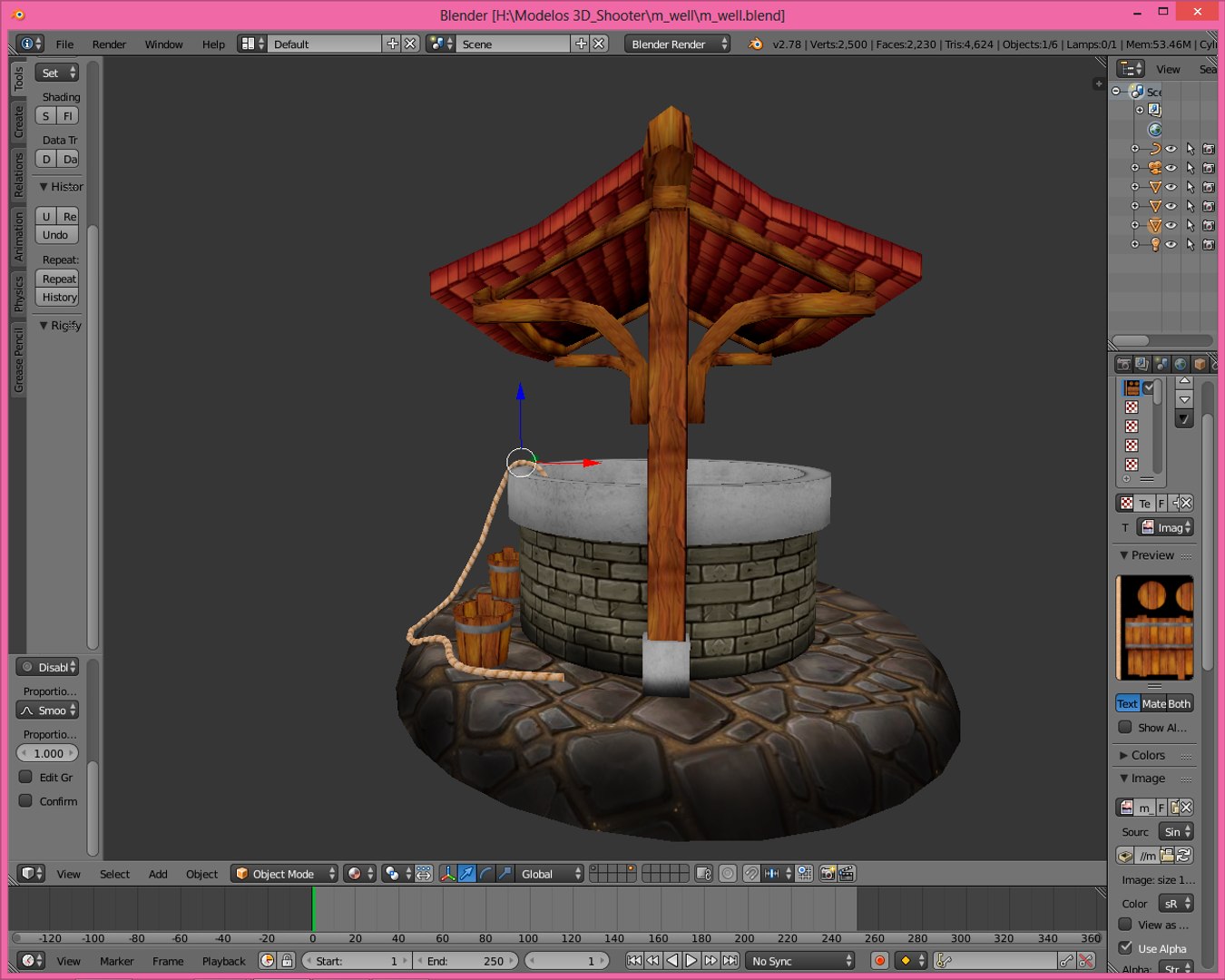Select the scale manipulator icon
This screenshot has width=1225, height=980.
(505, 874)
